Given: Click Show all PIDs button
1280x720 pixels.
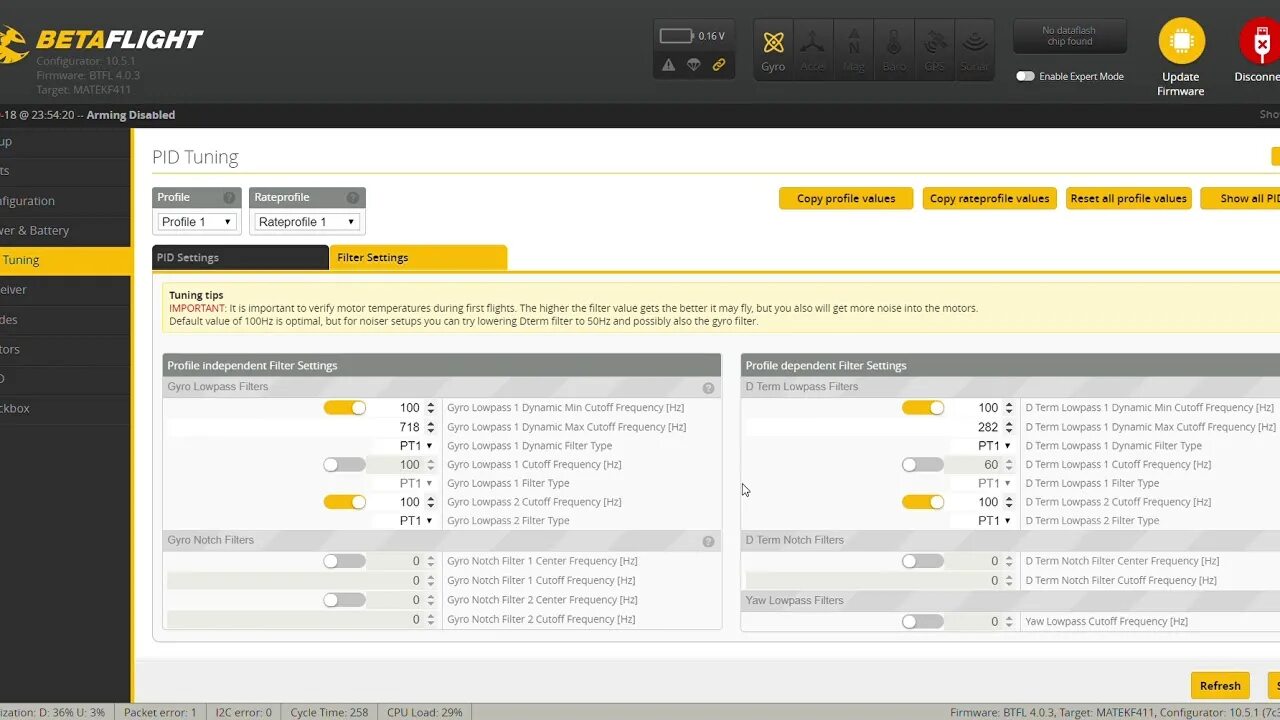Looking at the screenshot, I should [x=1241, y=198].
